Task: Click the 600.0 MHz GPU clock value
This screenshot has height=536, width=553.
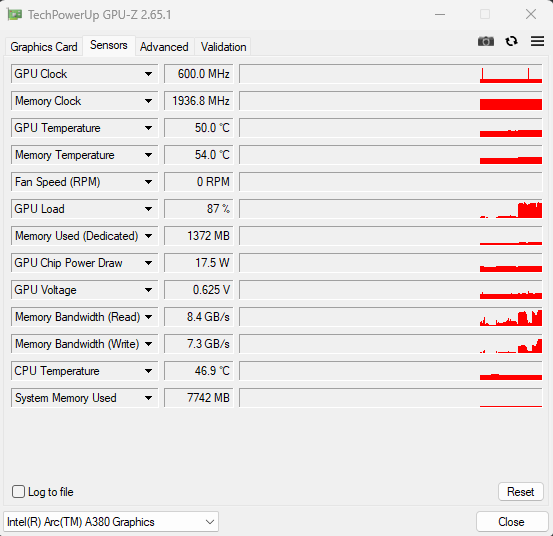Action: [199, 74]
